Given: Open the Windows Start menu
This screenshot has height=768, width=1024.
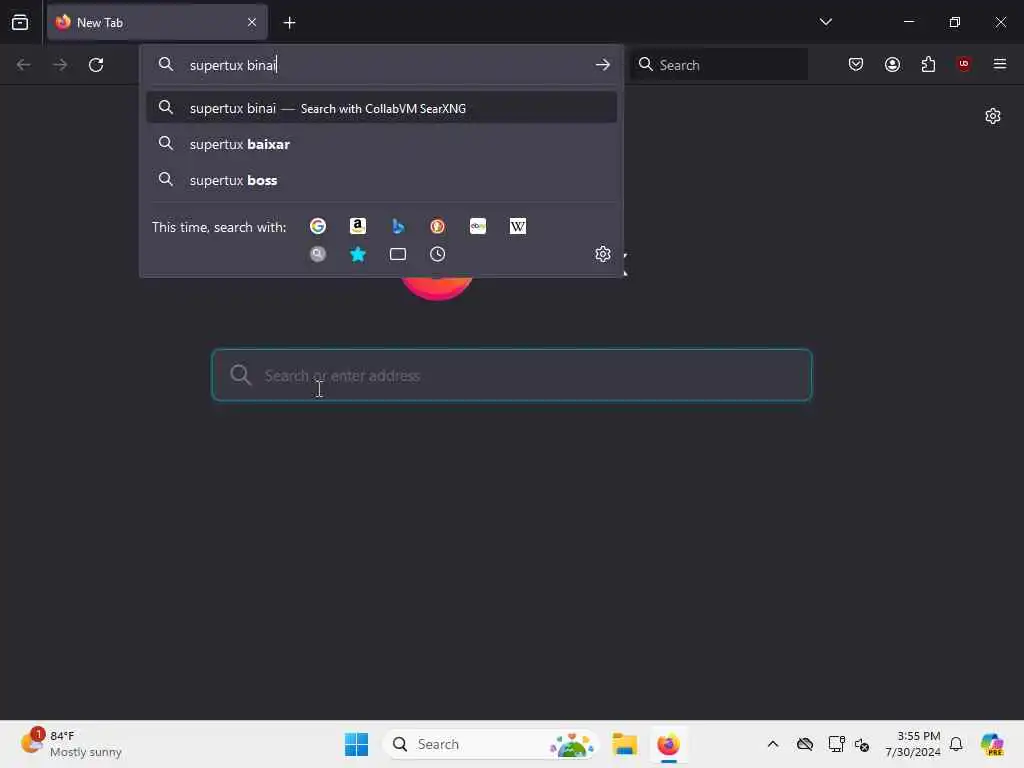Looking at the screenshot, I should pos(357,744).
